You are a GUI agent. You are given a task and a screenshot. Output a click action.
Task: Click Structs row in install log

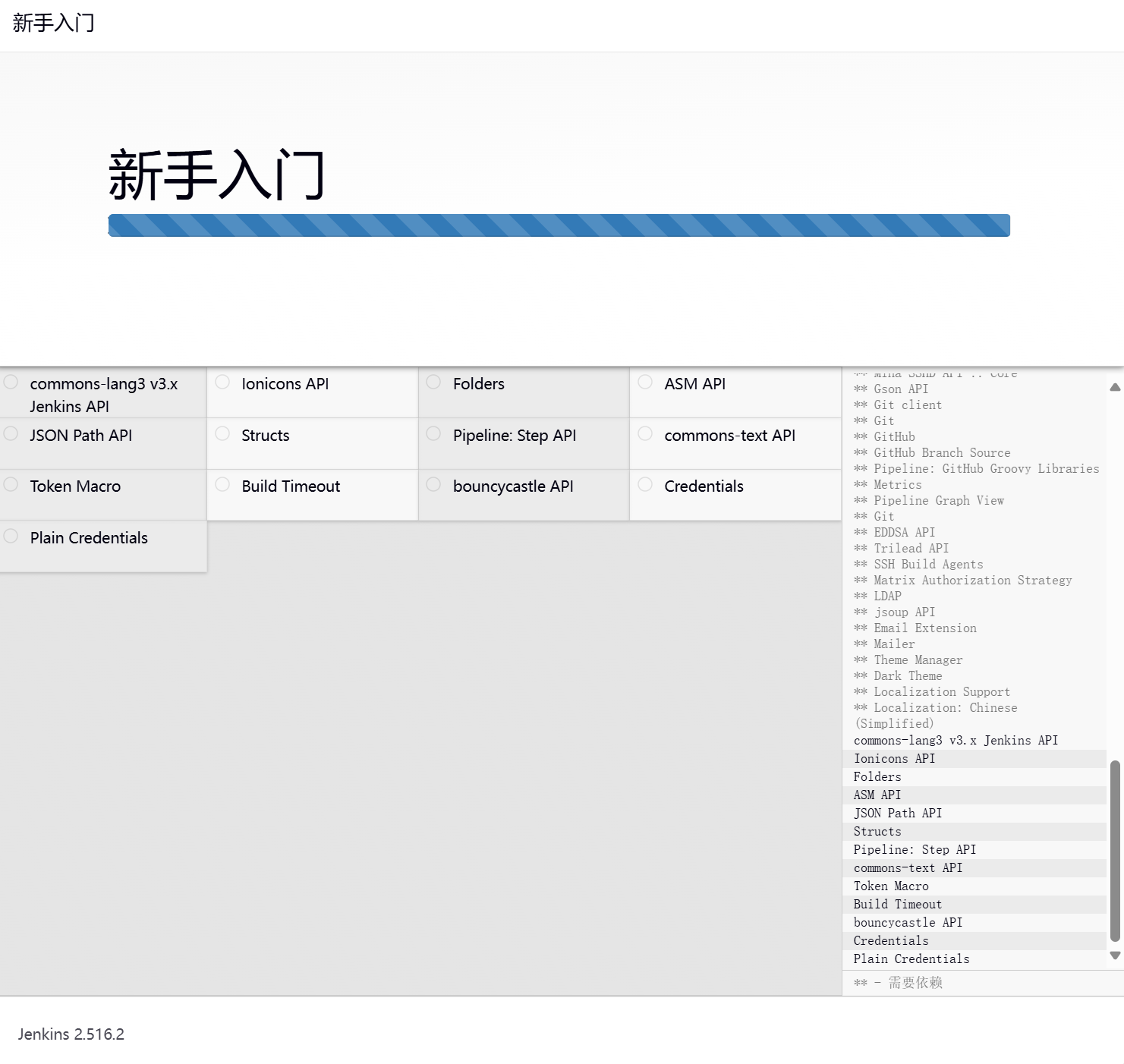[x=974, y=832]
